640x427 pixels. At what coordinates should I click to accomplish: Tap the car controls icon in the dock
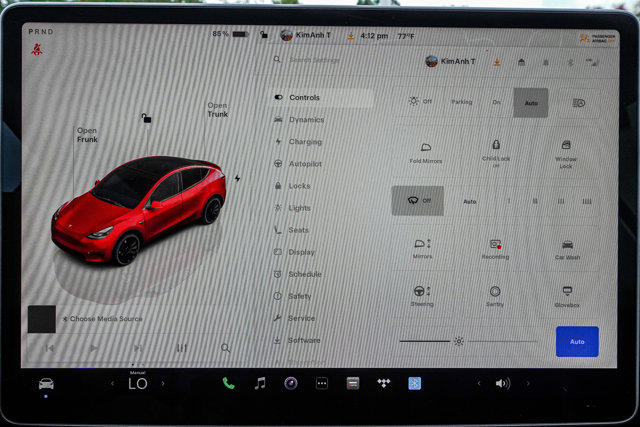46,384
